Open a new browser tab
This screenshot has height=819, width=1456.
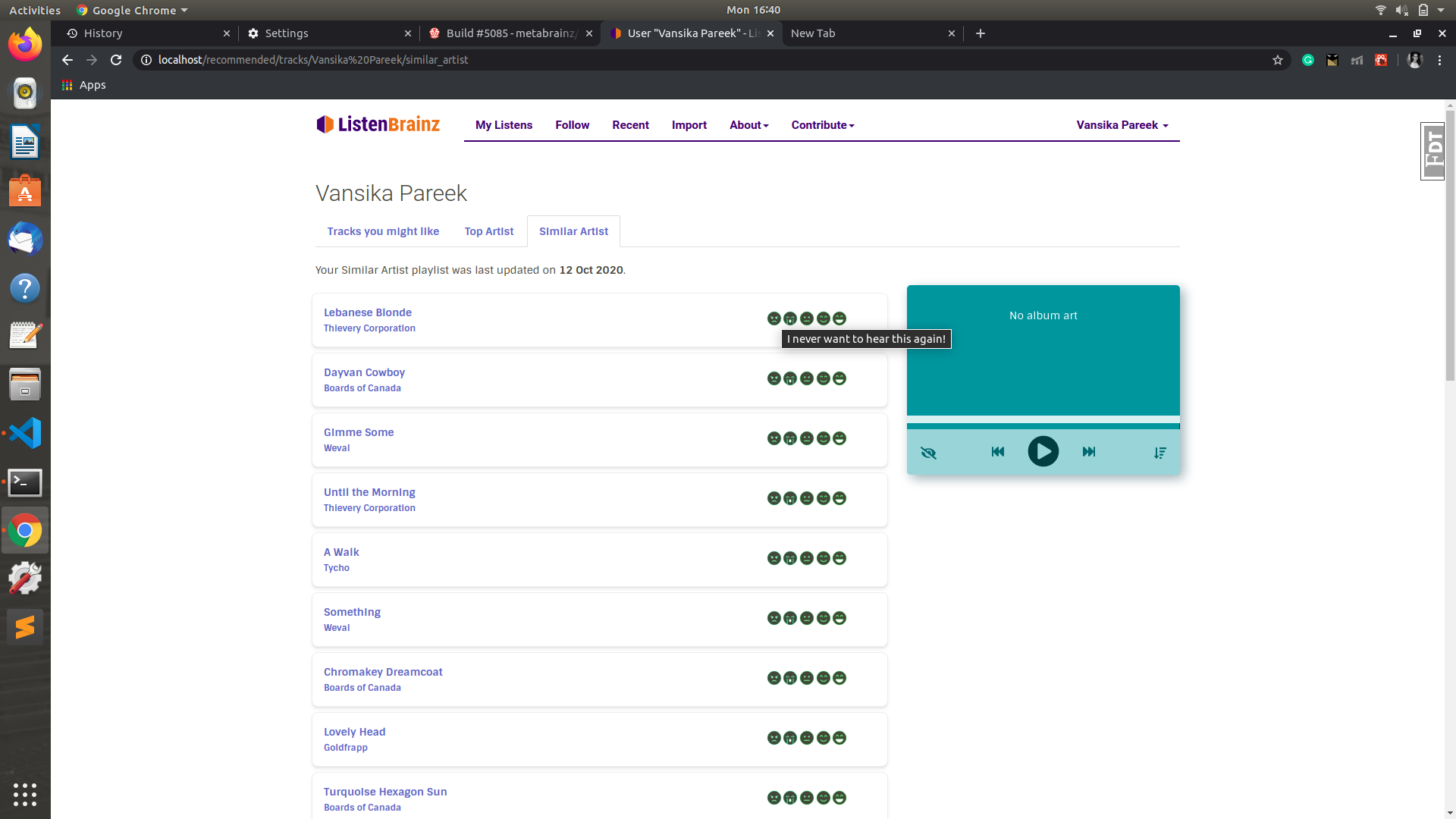[x=980, y=33]
